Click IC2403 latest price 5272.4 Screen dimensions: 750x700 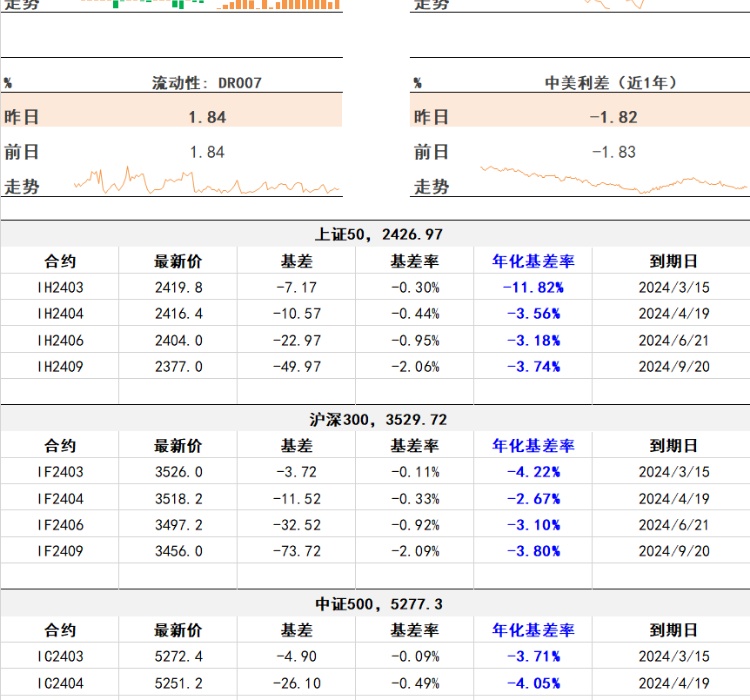pos(178,656)
